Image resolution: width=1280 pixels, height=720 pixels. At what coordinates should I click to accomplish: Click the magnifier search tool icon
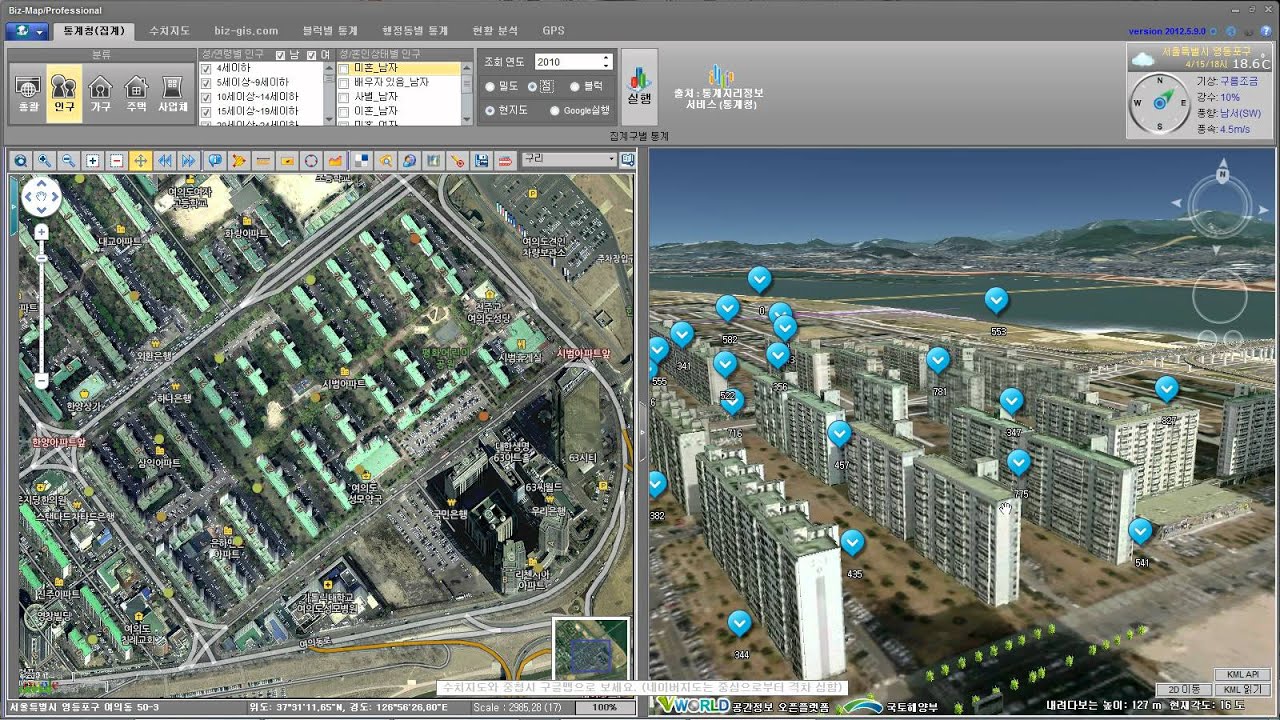coord(385,160)
